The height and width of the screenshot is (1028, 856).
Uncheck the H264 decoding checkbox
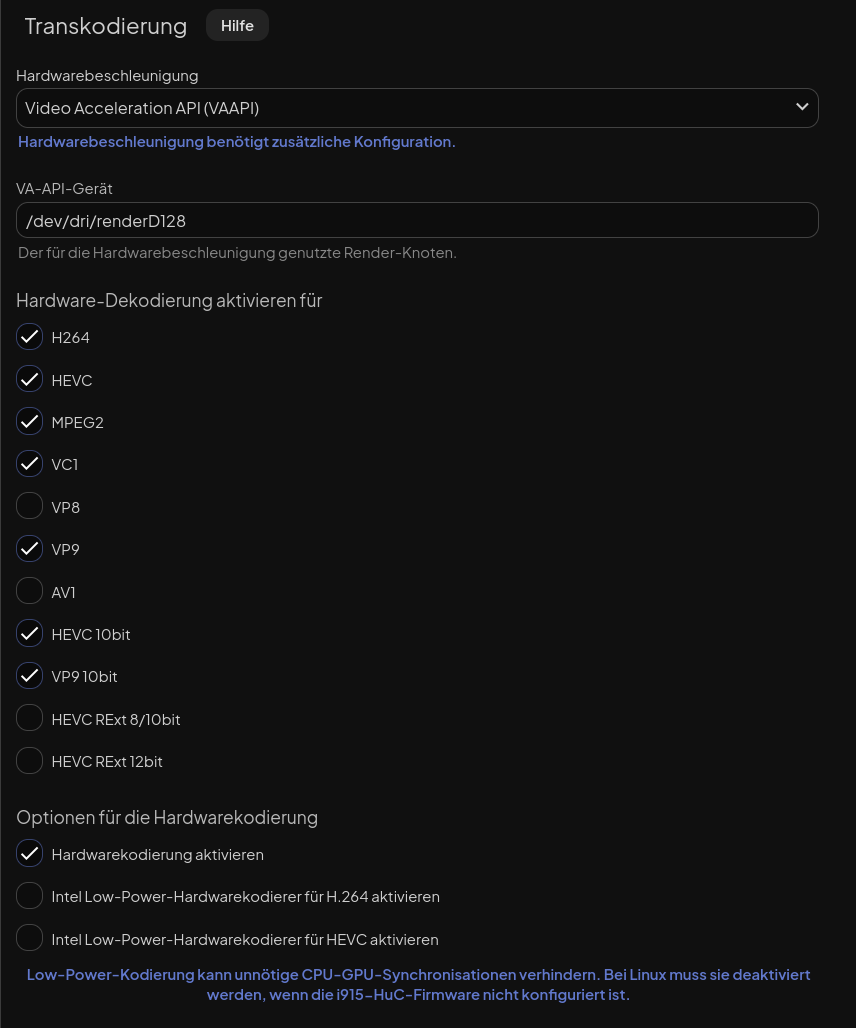[30, 337]
